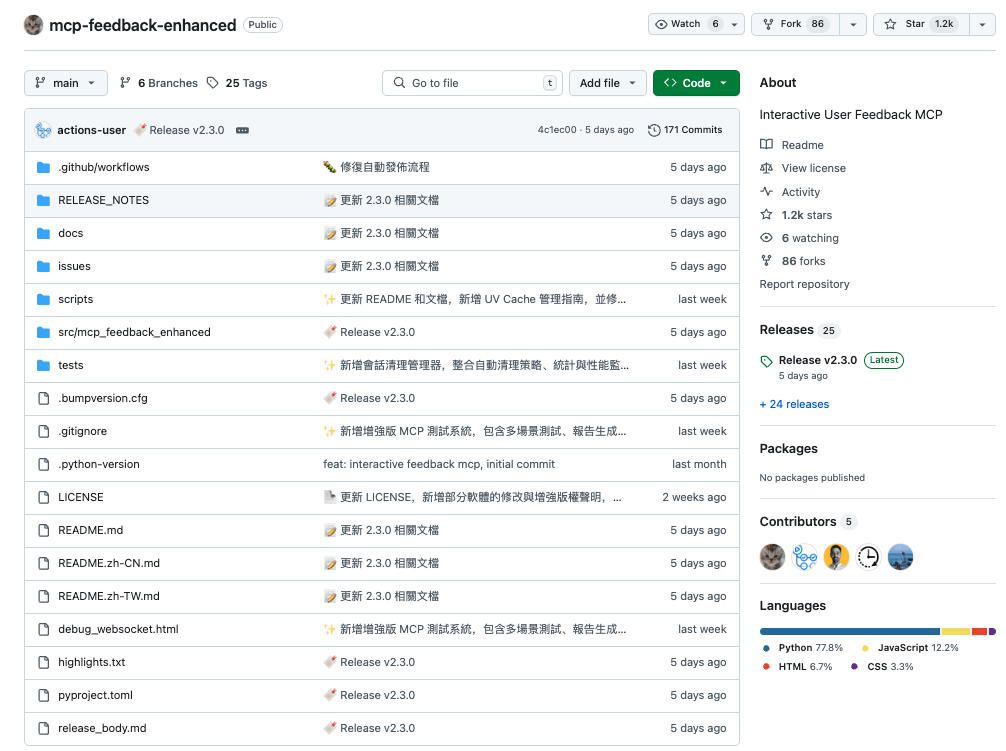Viewport: 1006px width, 751px height.
Task: Open first contributor cat avatar
Action: point(772,557)
